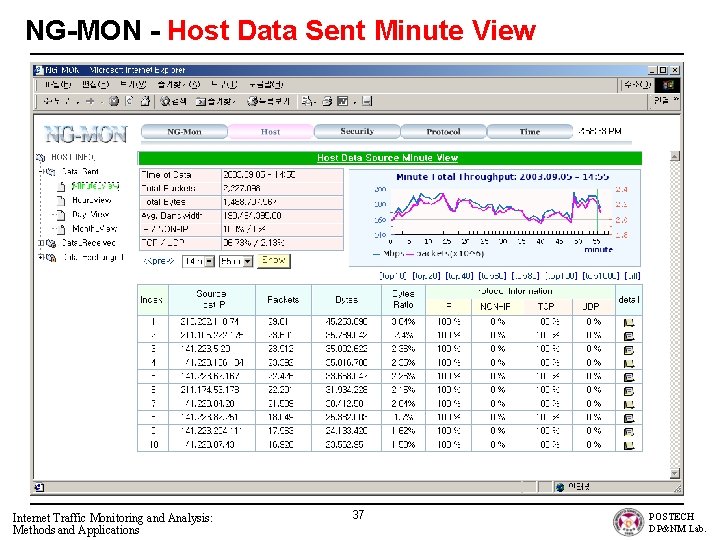Switch to the NG-Mon tab
The height and width of the screenshot is (540, 720).
tap(184, 132)
